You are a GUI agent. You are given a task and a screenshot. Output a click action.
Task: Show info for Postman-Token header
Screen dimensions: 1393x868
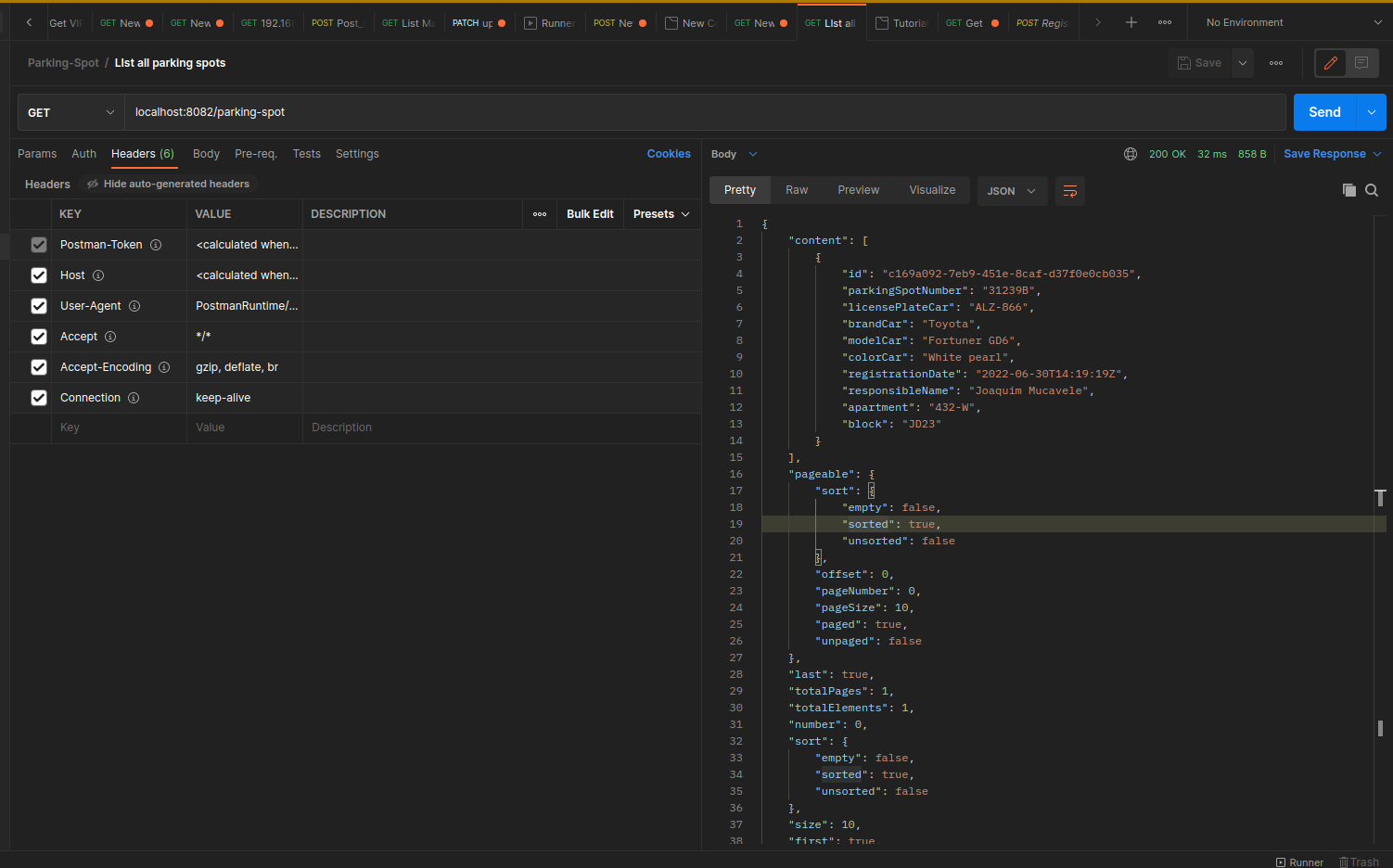pos(156,245)
